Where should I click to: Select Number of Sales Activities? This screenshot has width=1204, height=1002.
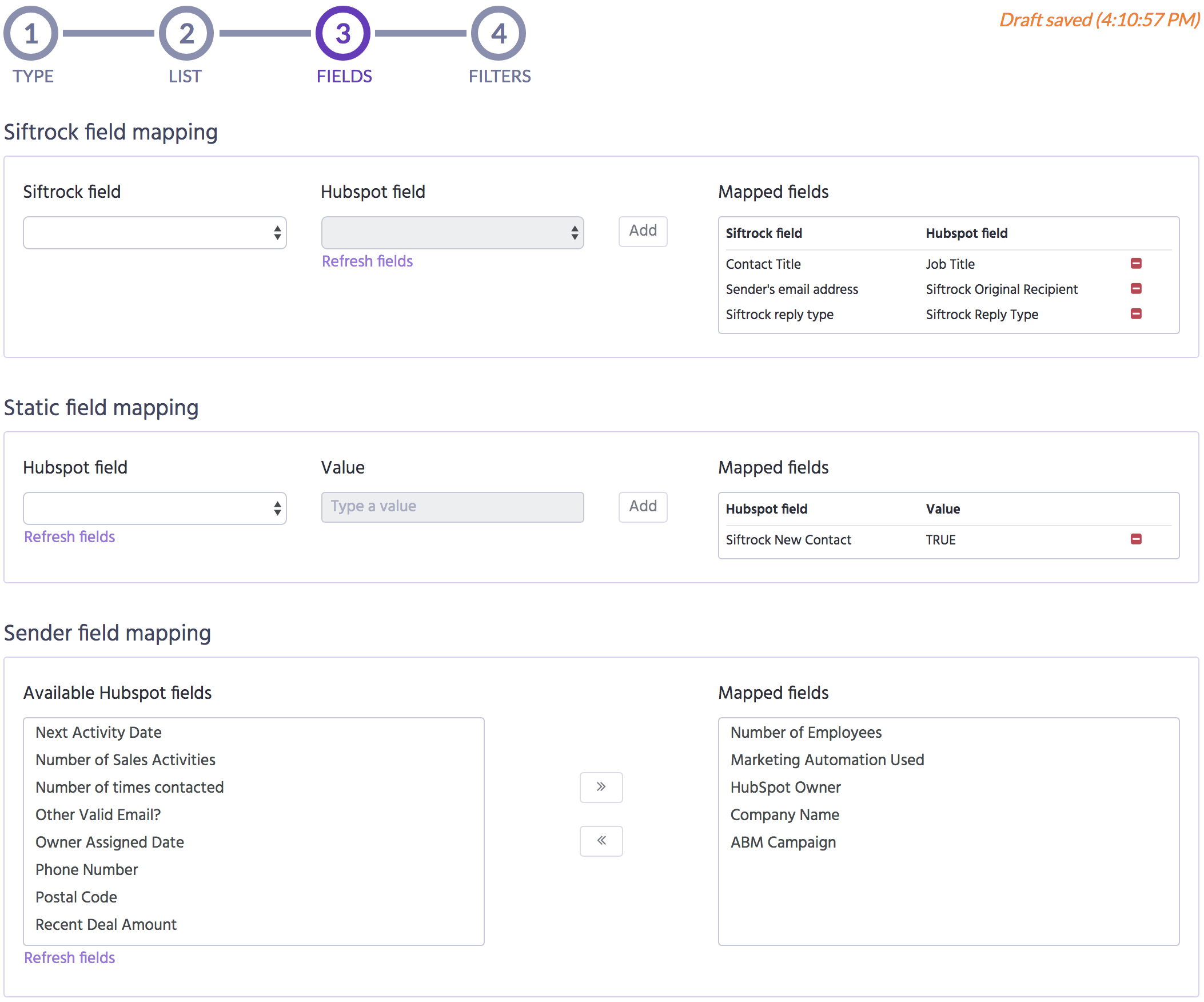(x=253, y=760)
